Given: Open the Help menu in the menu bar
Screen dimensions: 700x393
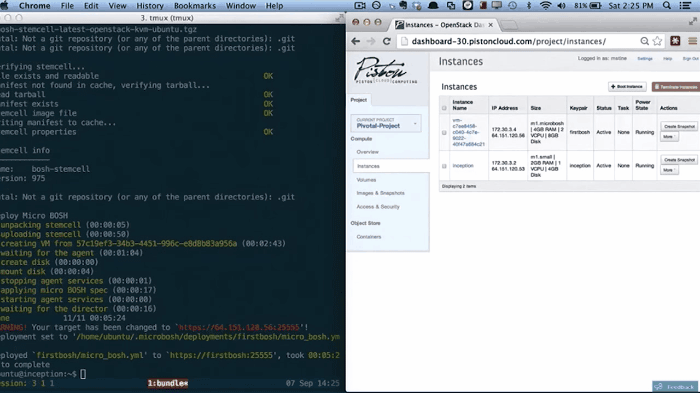Looking at the screenshot, I should 275,6.
